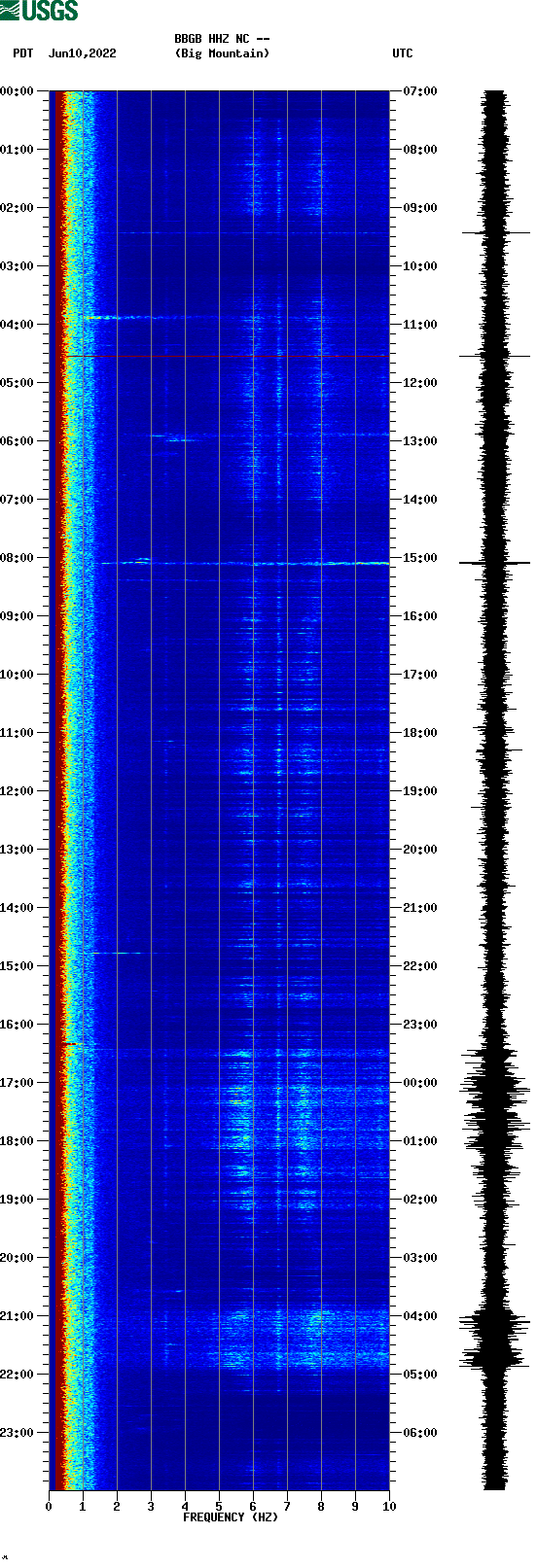This screenshot has height=1568, width=537.
Task: Click the 22:00 PDT label on left axis
Action: [x=18, y=1375]
